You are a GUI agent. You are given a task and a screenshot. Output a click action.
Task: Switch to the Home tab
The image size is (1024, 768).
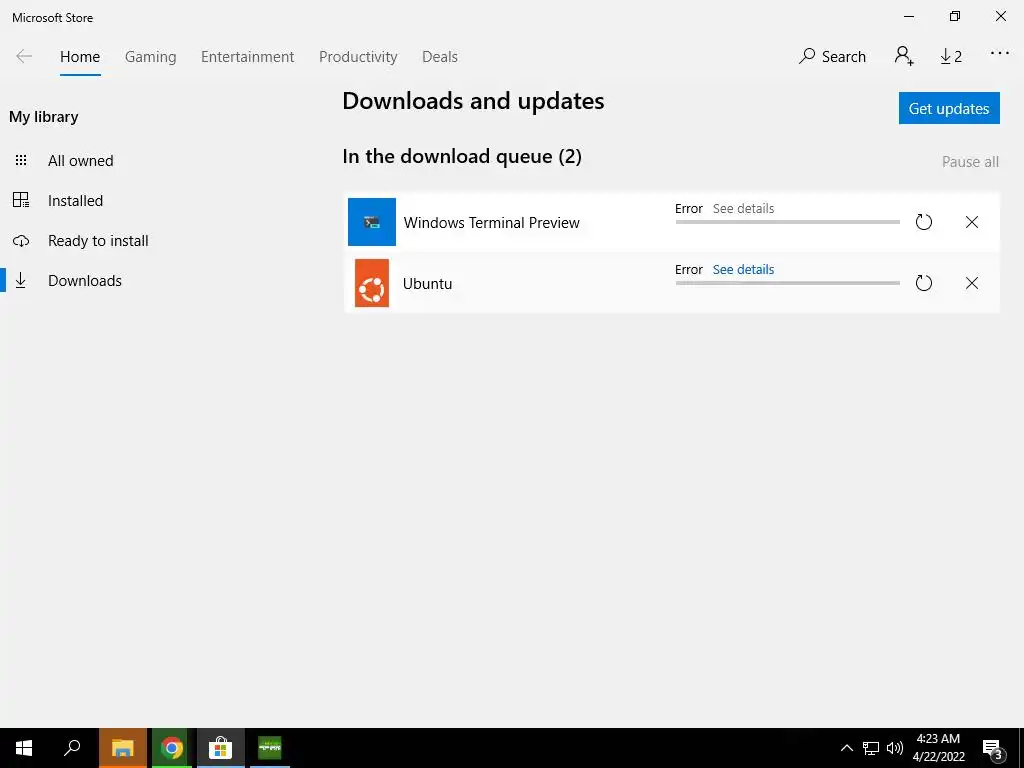(x=80, y=57)
